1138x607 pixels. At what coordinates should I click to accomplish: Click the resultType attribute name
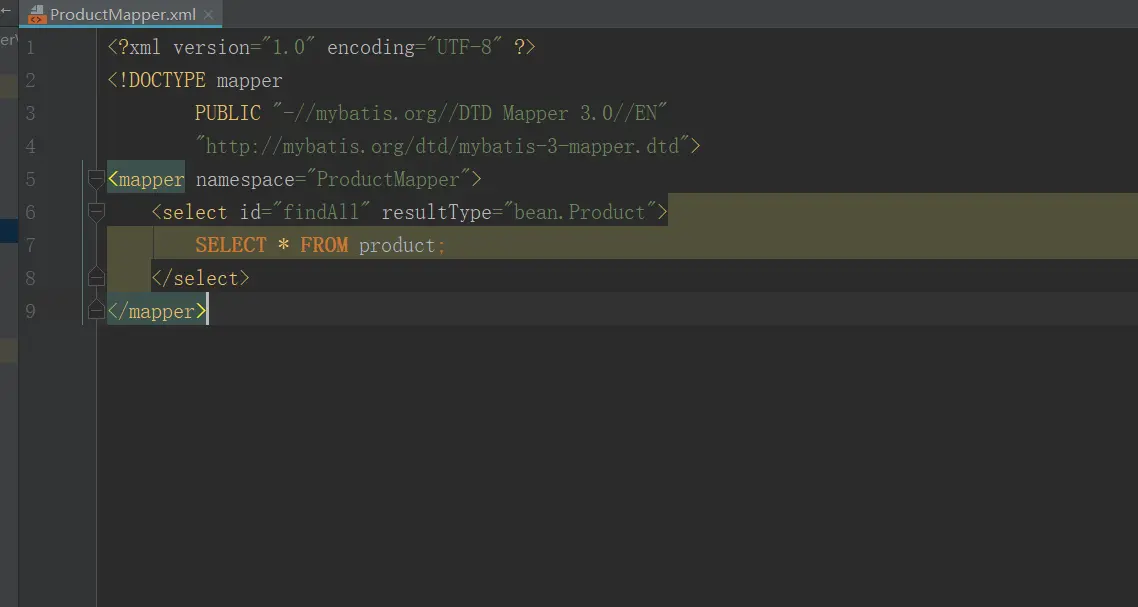tap(437, 212)
